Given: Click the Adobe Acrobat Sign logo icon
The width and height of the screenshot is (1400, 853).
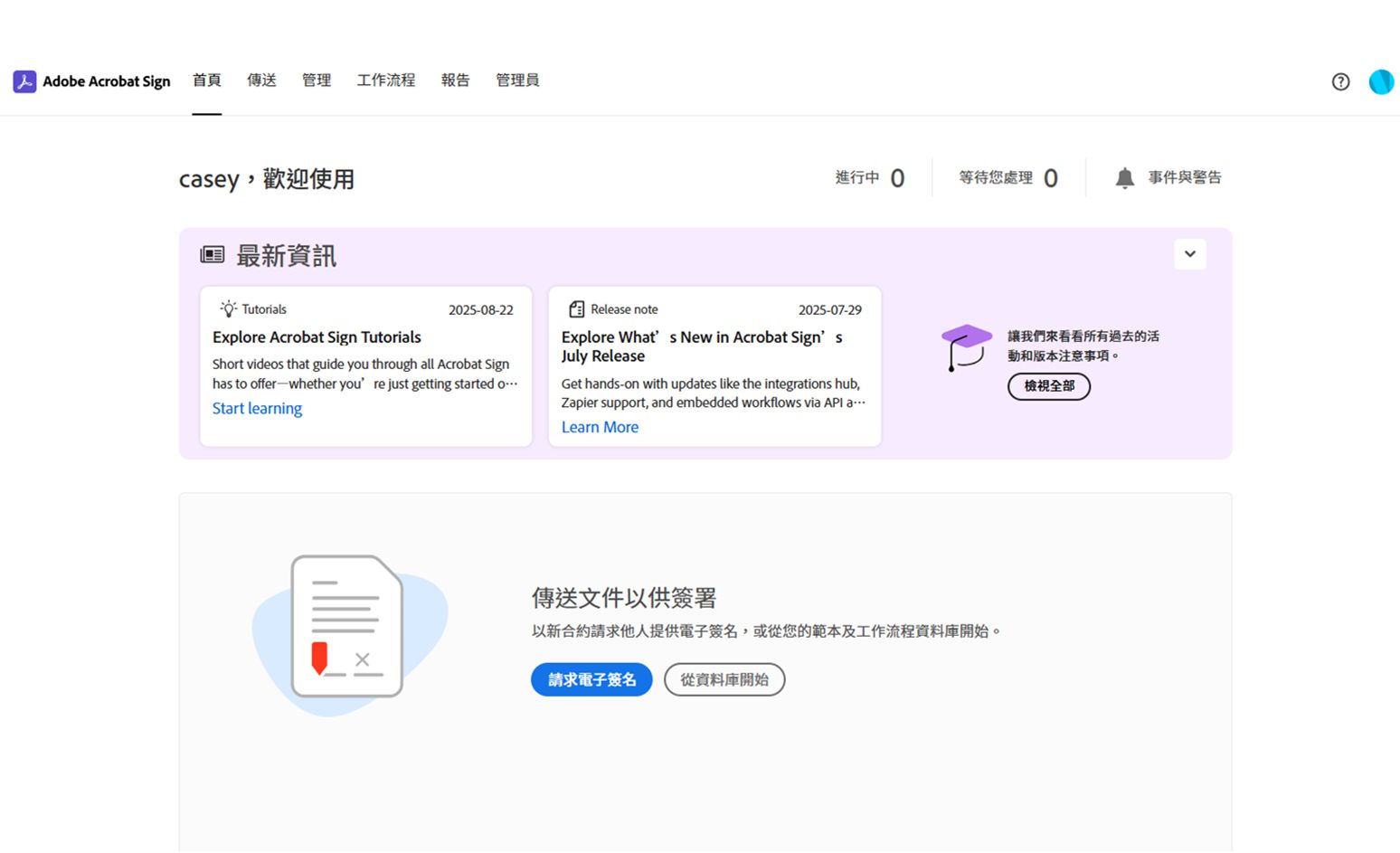Looking at the screenshot, I should click(x=24, y=81).
